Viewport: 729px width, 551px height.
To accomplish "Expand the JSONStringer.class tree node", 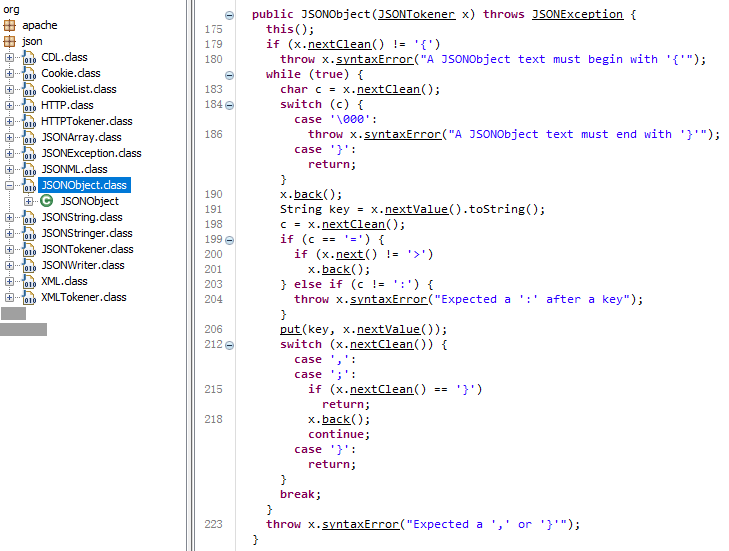I will coord(9,233).
